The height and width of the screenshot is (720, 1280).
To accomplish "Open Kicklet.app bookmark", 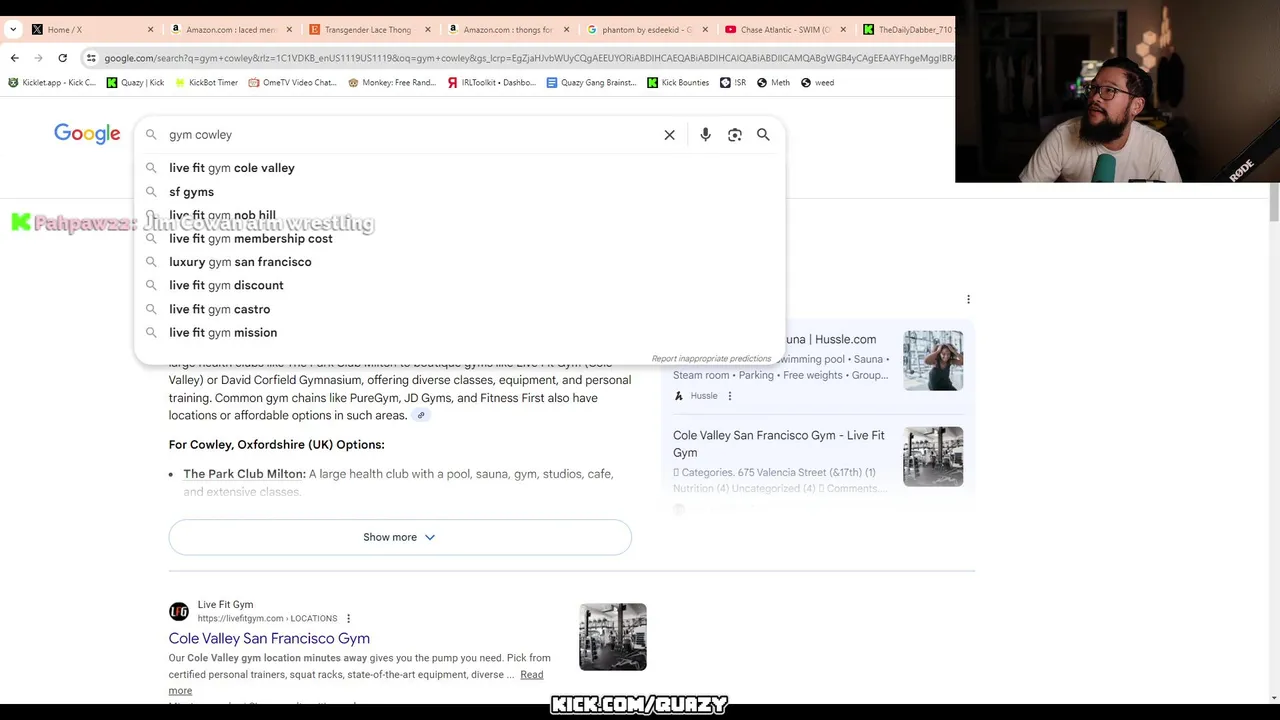I will pos(52,83).
